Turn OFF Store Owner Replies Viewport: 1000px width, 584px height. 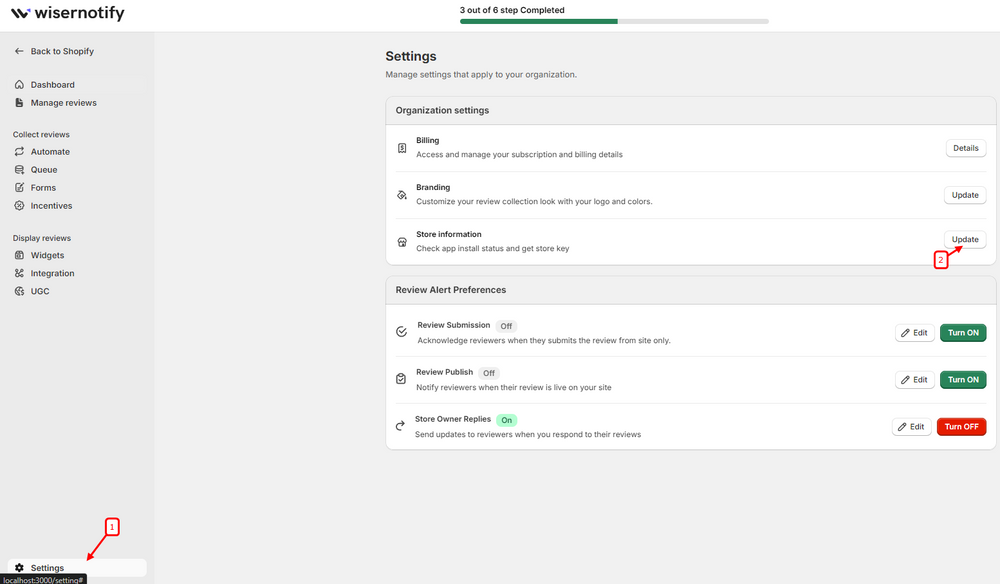[x=961, y=427]
